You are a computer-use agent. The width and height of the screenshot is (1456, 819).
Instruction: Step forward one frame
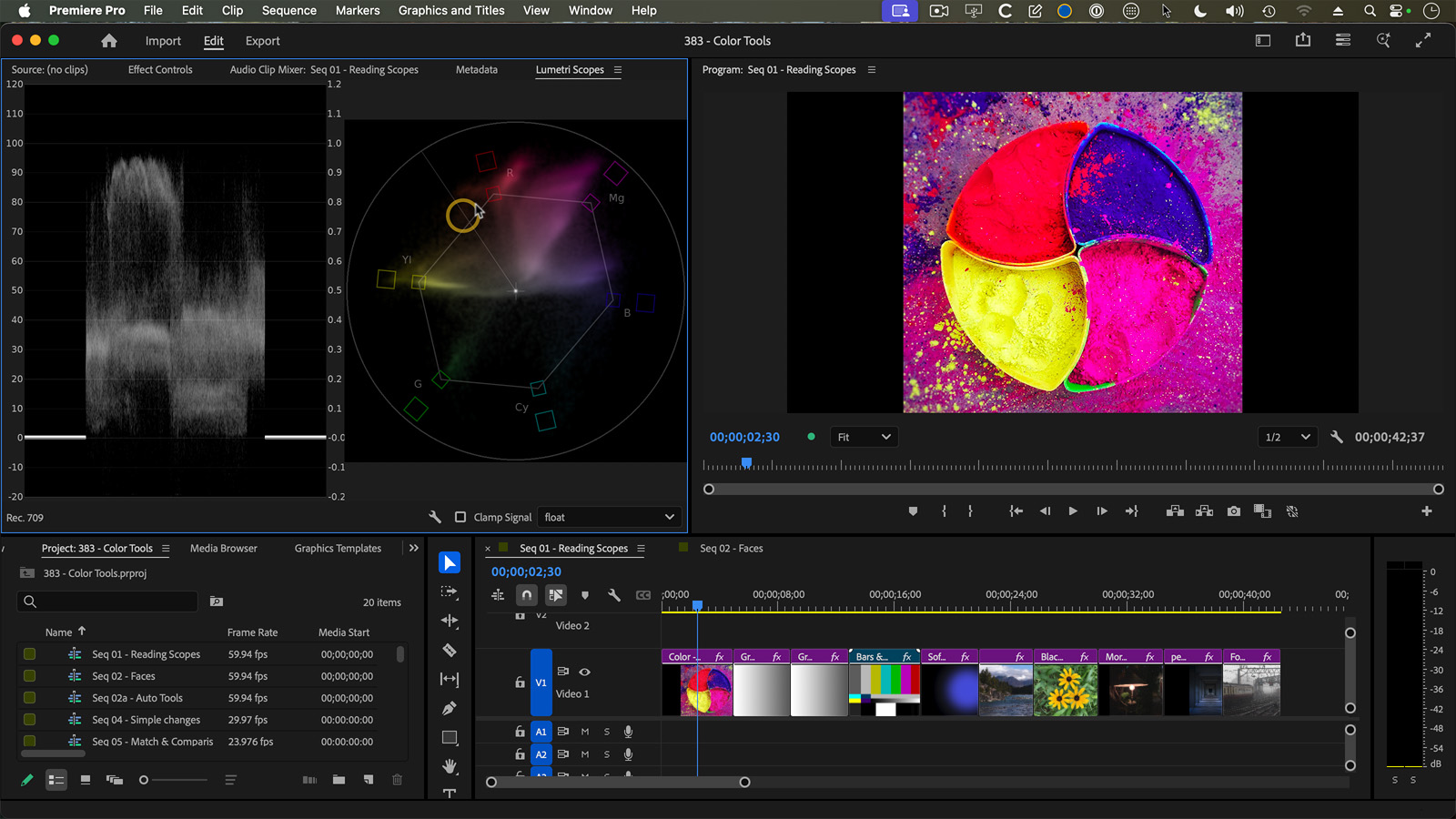[1102, 511]
